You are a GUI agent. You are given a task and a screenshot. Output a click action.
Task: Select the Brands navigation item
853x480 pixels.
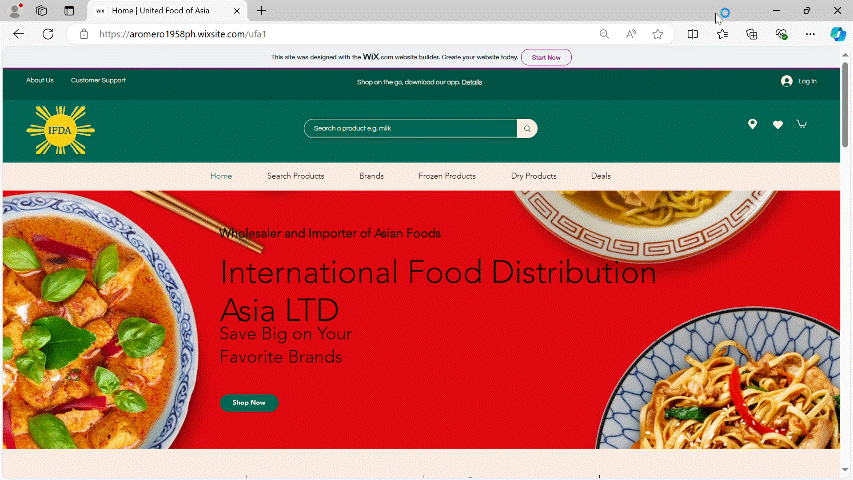point(371,176)
